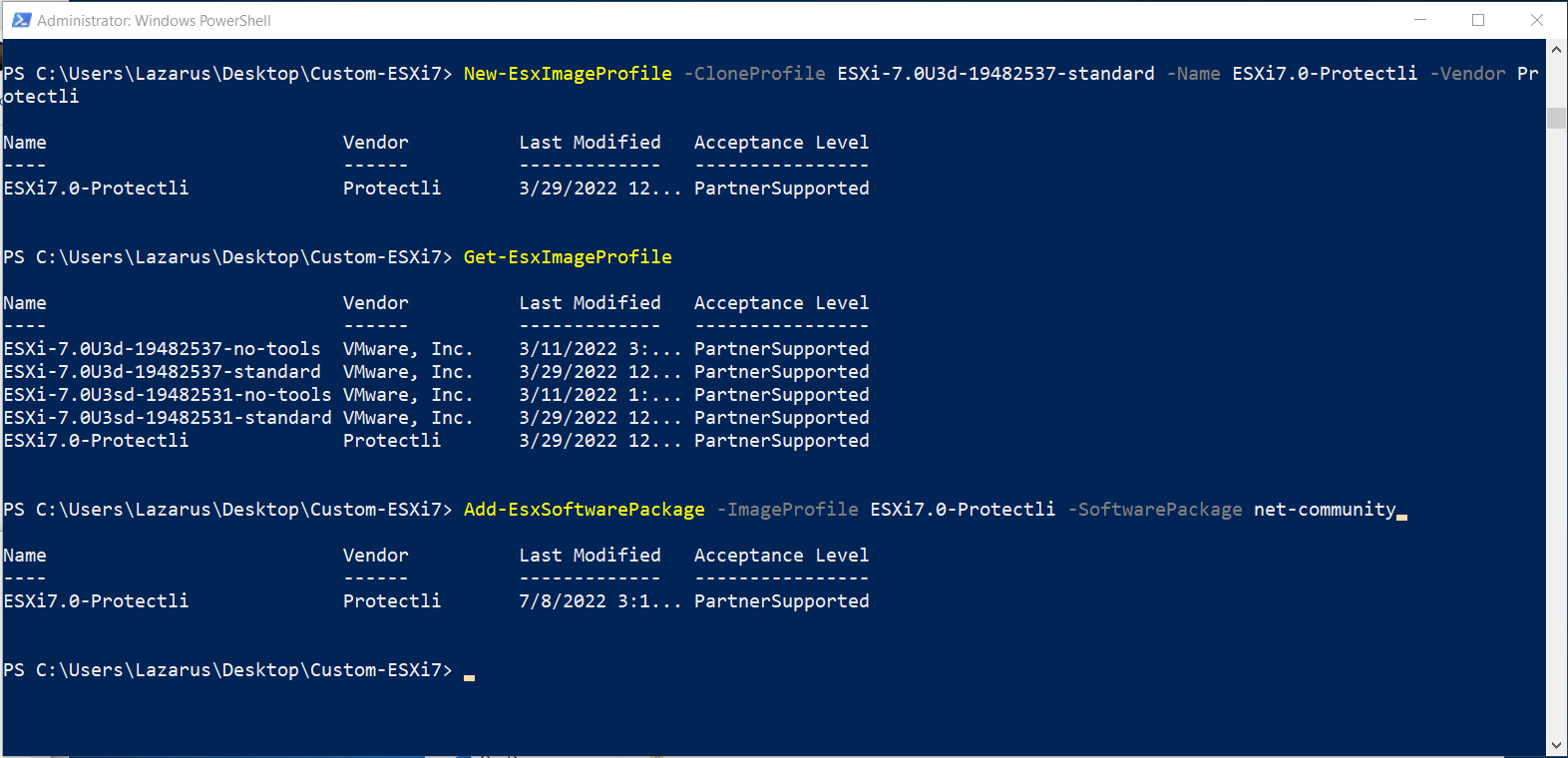Viewport: 1568px width, 758px height.
Task: Click the PowerShell icon in the title bar
Action: (21, 20)
